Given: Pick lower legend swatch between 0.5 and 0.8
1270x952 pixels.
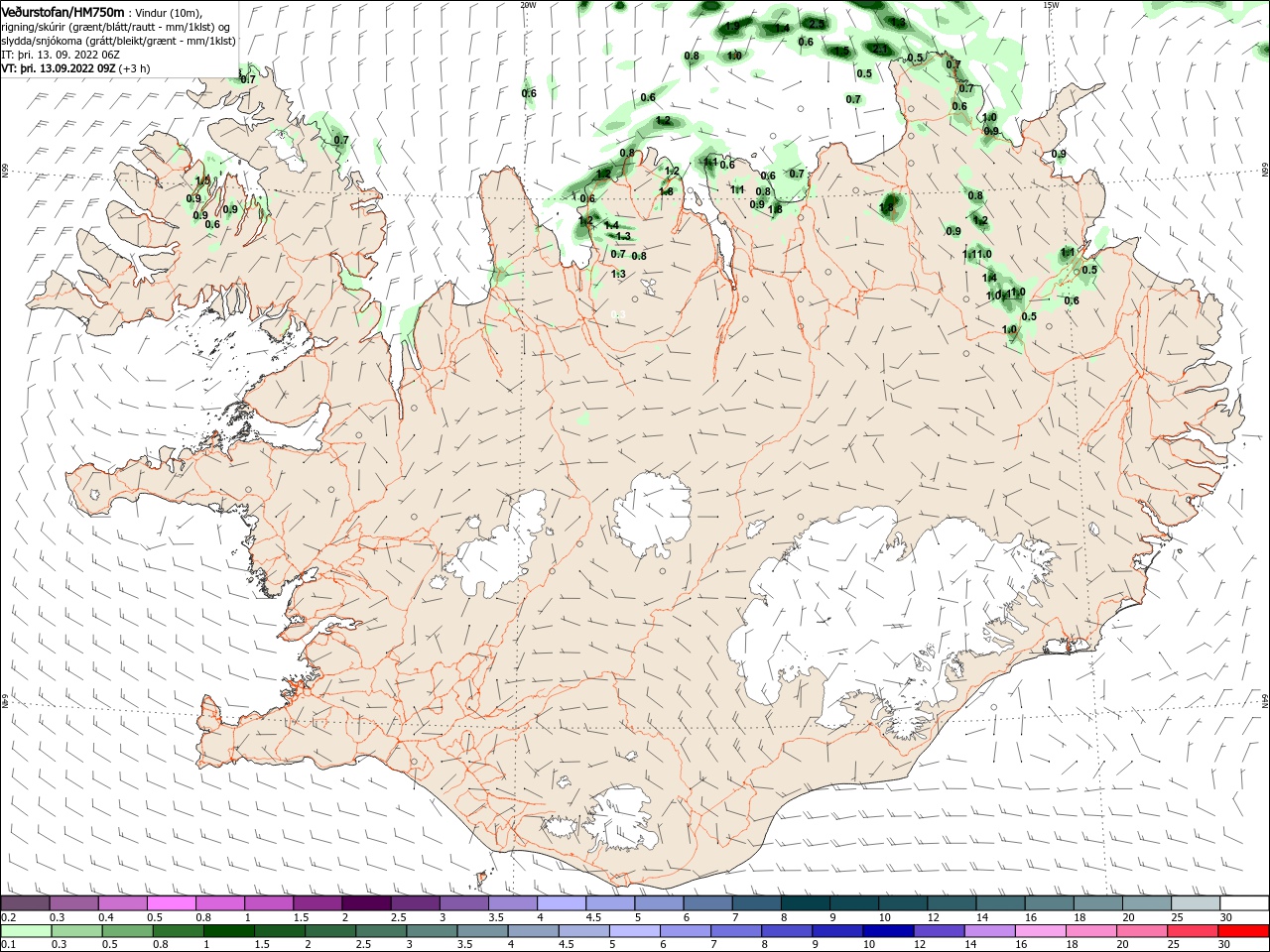Looking at the screenshot, I should click(x=127, y=931).
